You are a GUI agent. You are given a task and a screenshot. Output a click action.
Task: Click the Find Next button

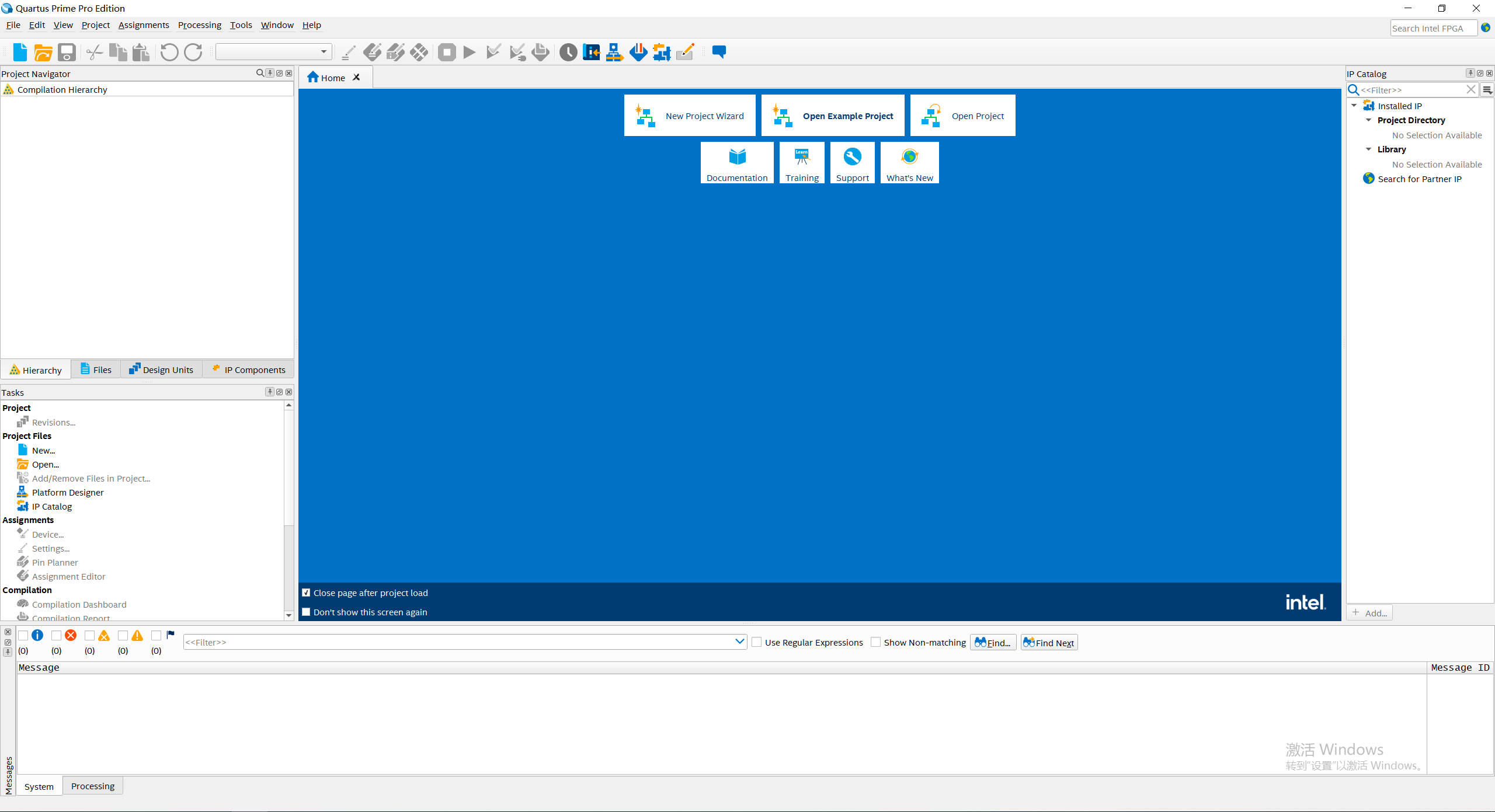click(x=1049, y=642)
